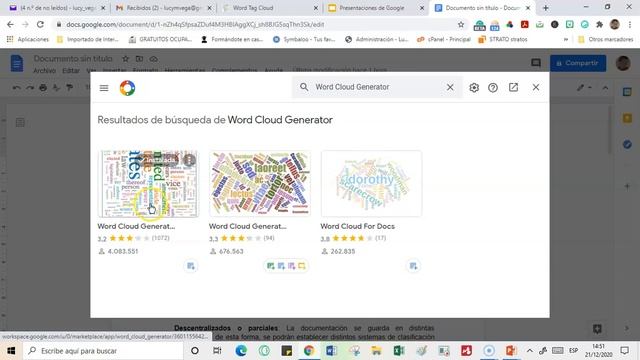Open the Docs comments history icon
This screenshot has height=360, width=640.
click(x=536, y=63)
